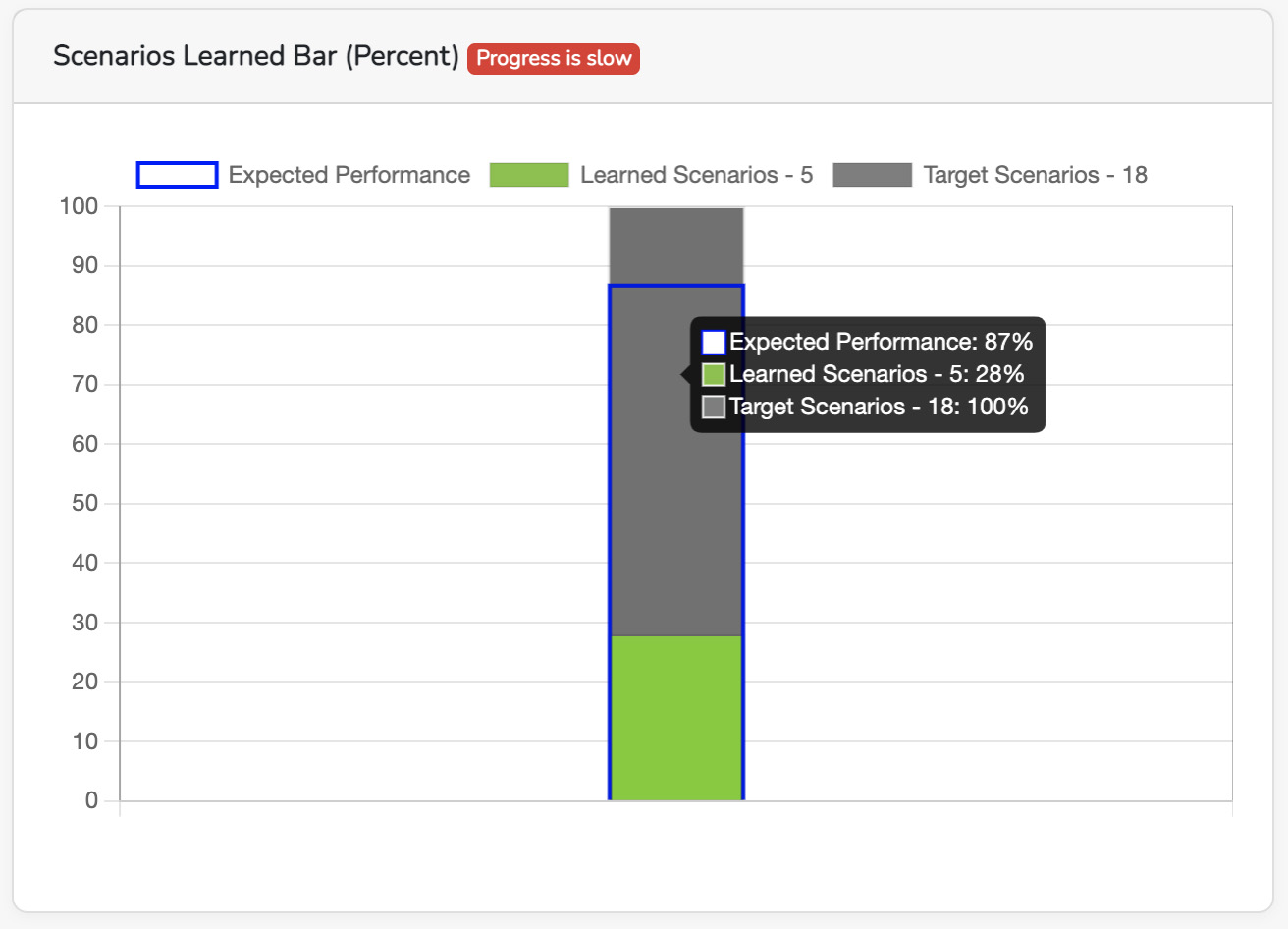The height and width of the screenshot is (929, 1288).
Task: Click the tooltip text Expected Performance: 87%
Action: (881, 342)
